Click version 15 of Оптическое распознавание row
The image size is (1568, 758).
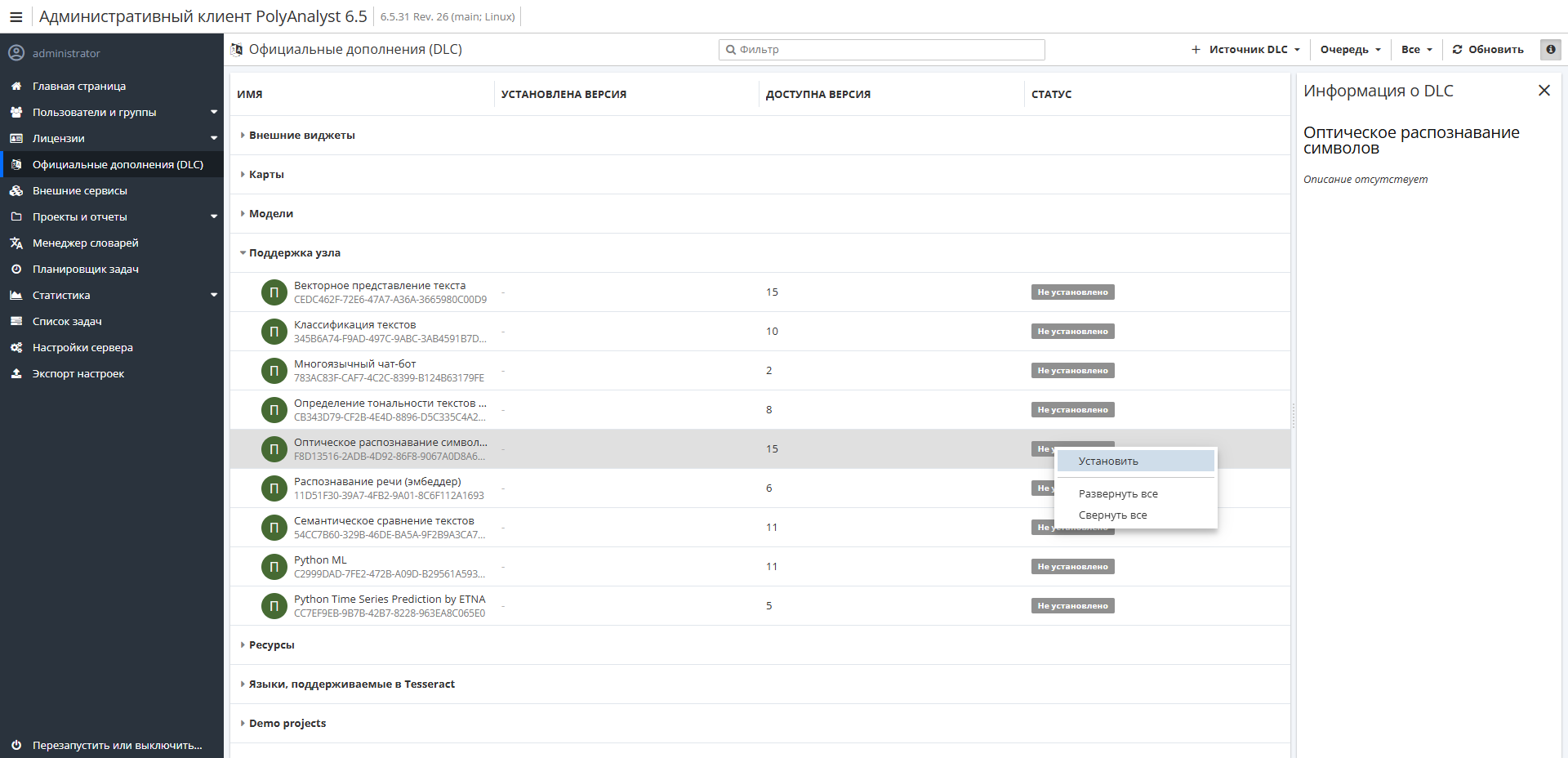772,449
